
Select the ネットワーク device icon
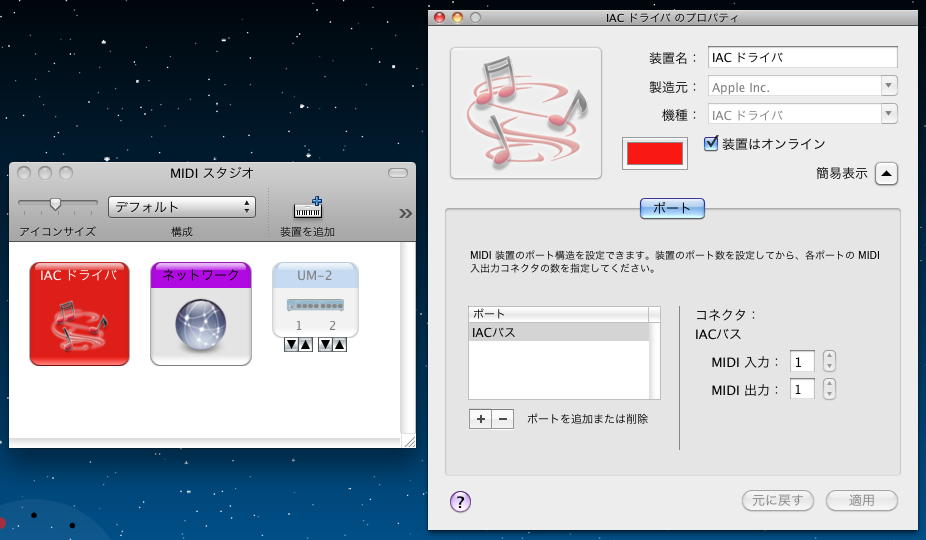pyautogui.click(x=201, y=314)
